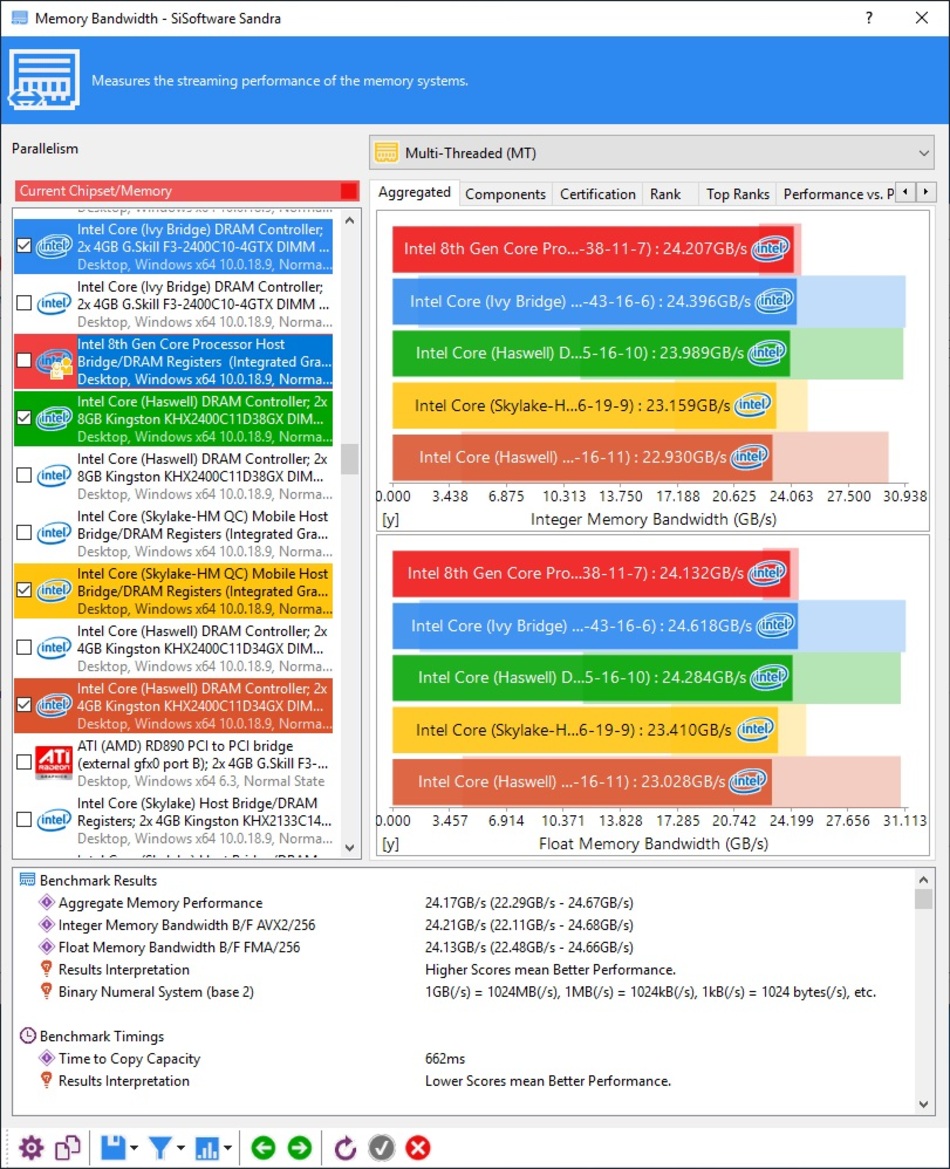
Task: Uncheck the orange Haswell 4GB Kingston entry
Action: [x=24, y=705]
